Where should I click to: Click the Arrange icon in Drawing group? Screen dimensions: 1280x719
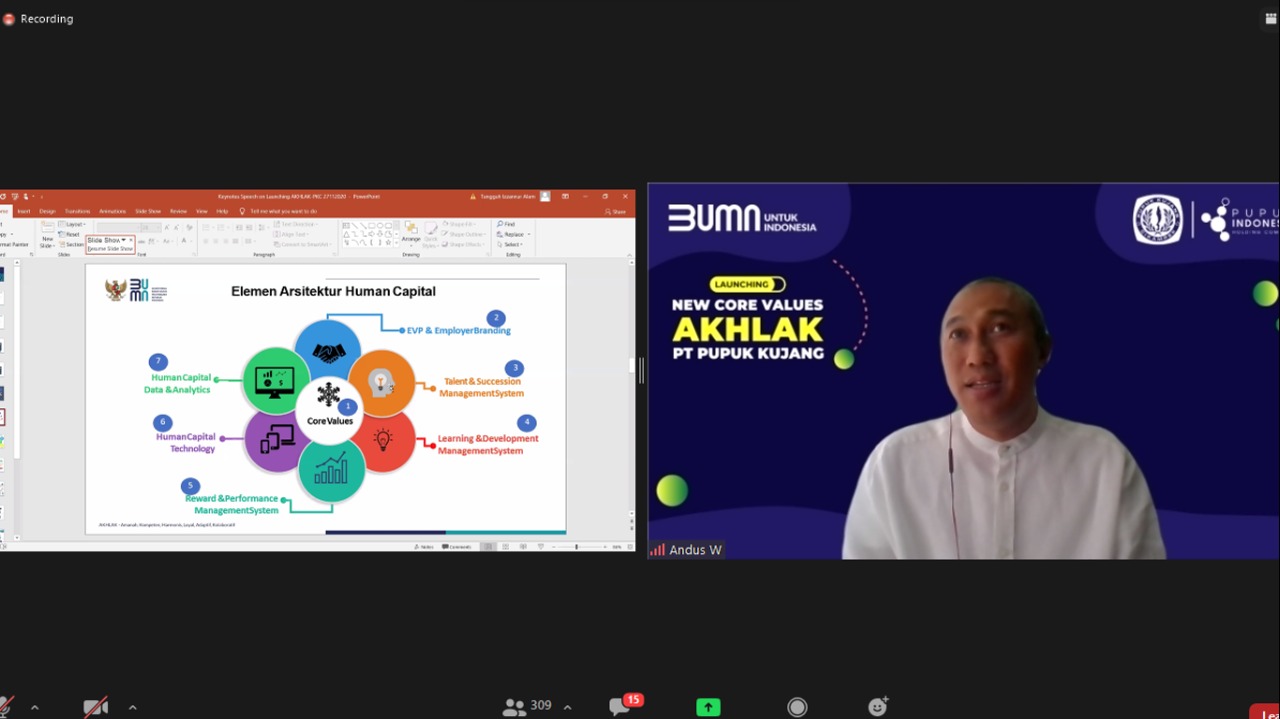[x=411, y=234]
